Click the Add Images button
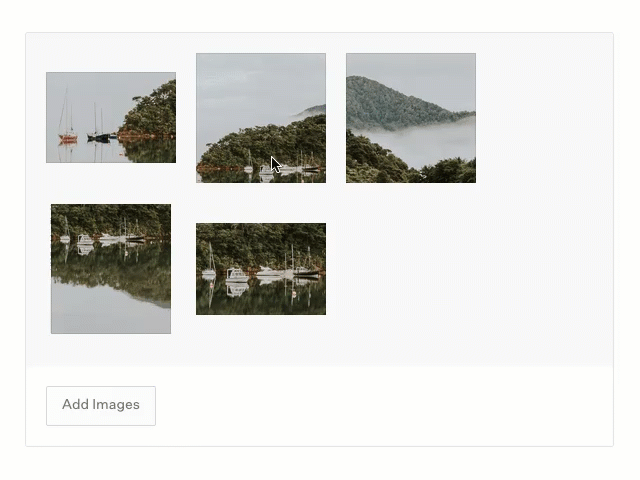Viewport: 640px width, 480px height. click(101, 405)
